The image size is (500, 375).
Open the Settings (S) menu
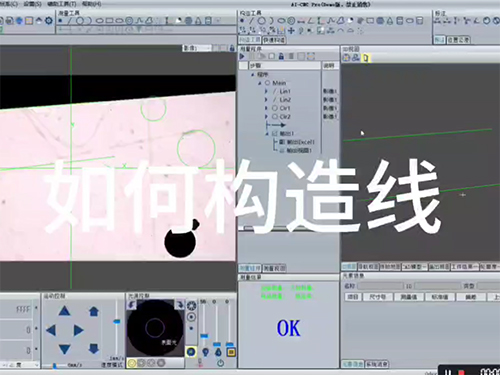click(32, 4)
